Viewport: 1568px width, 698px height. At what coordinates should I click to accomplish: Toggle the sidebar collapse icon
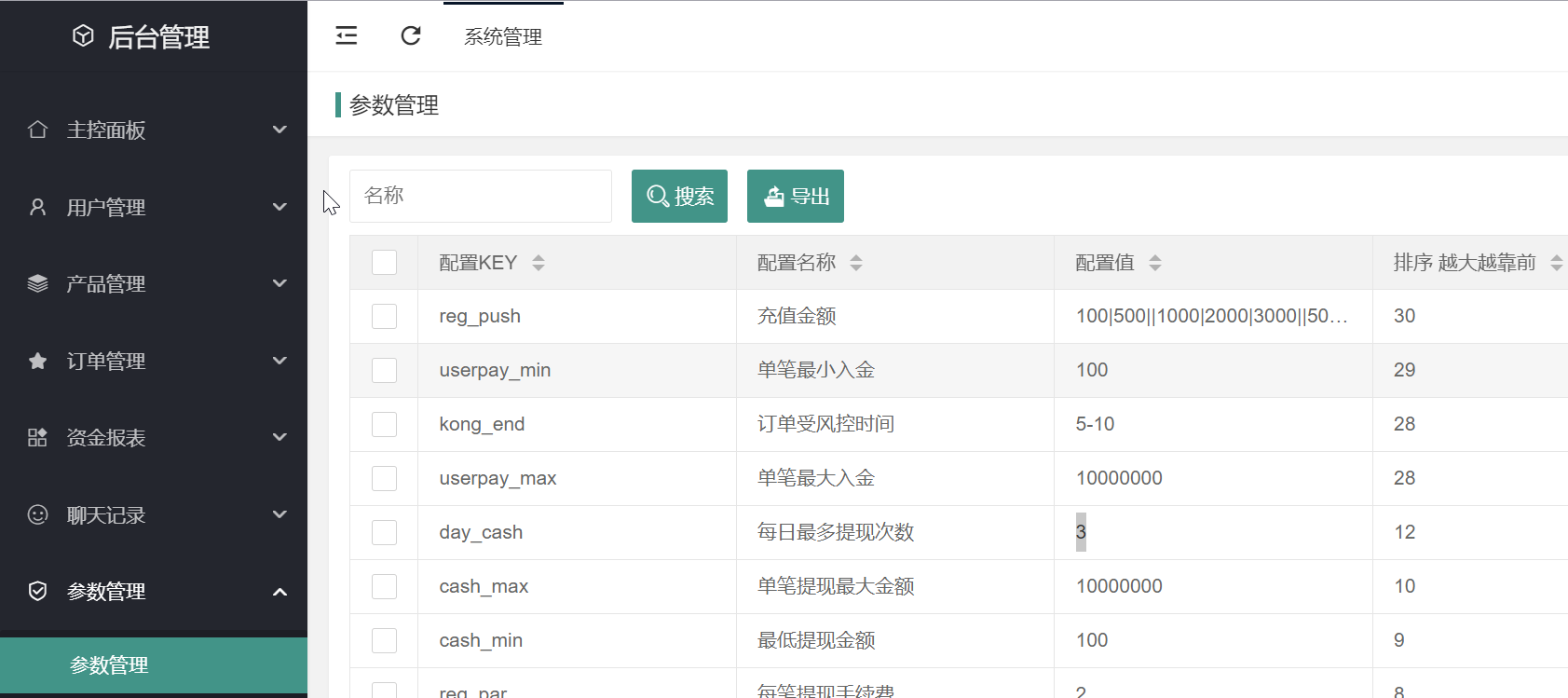click(347, 35)
